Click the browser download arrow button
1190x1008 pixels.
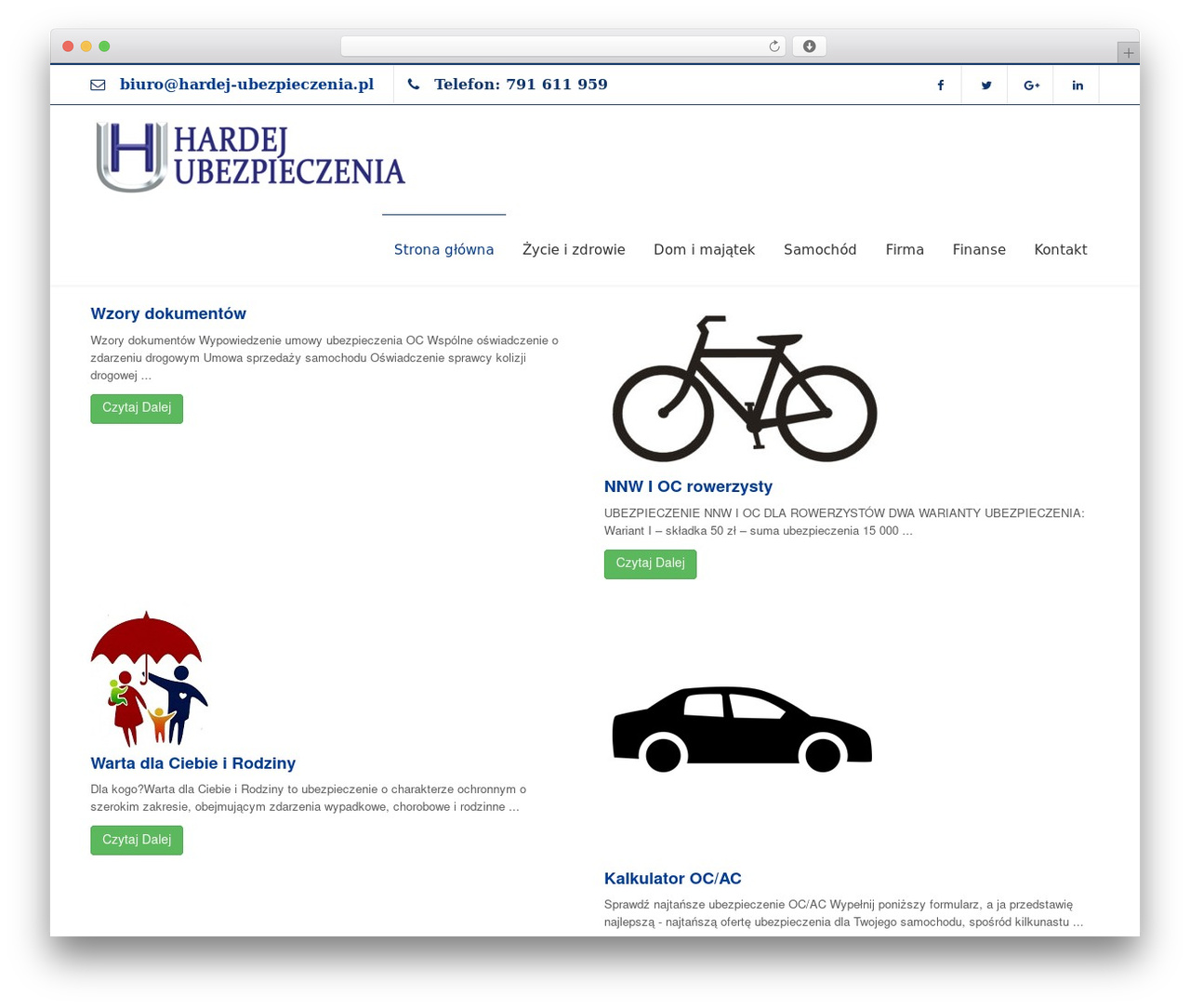click(809, 46)
